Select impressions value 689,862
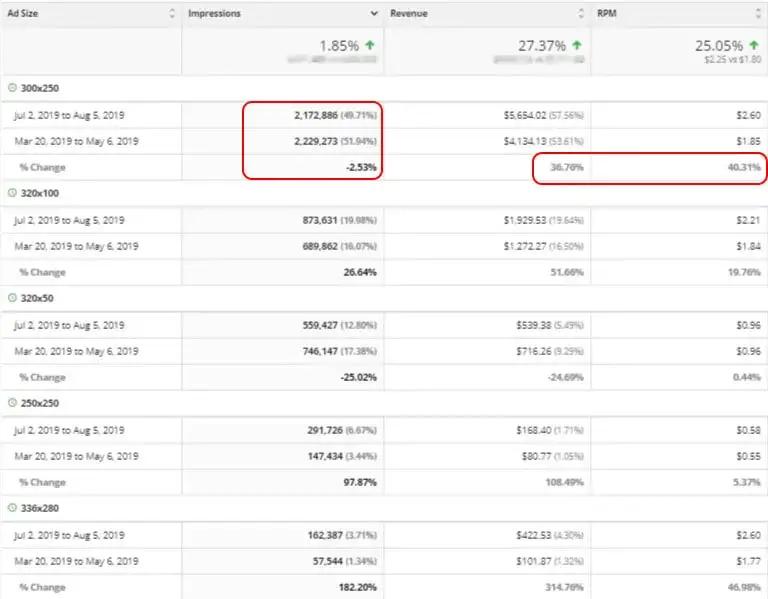This screenshot has width=768, height=599. click(320, 246)
